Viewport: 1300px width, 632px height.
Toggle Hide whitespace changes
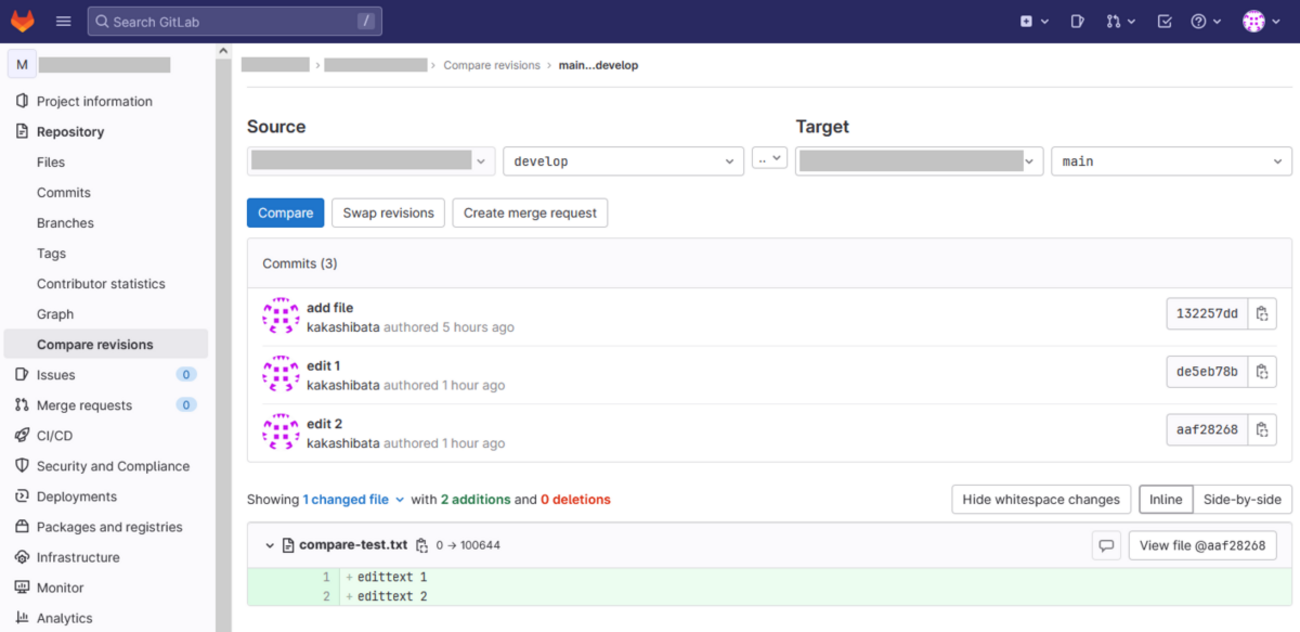(x=1041, y=499)
